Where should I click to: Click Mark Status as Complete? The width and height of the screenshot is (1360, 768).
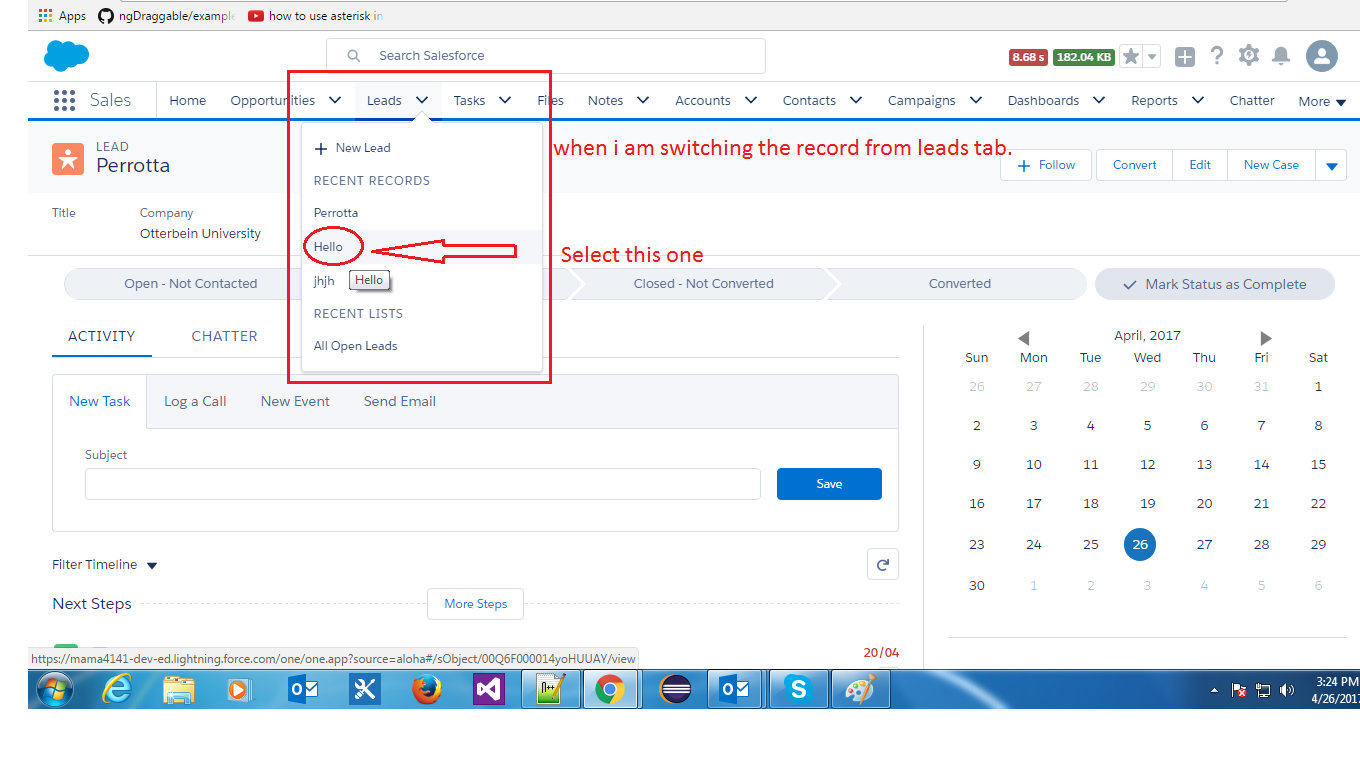[1215, 284]
